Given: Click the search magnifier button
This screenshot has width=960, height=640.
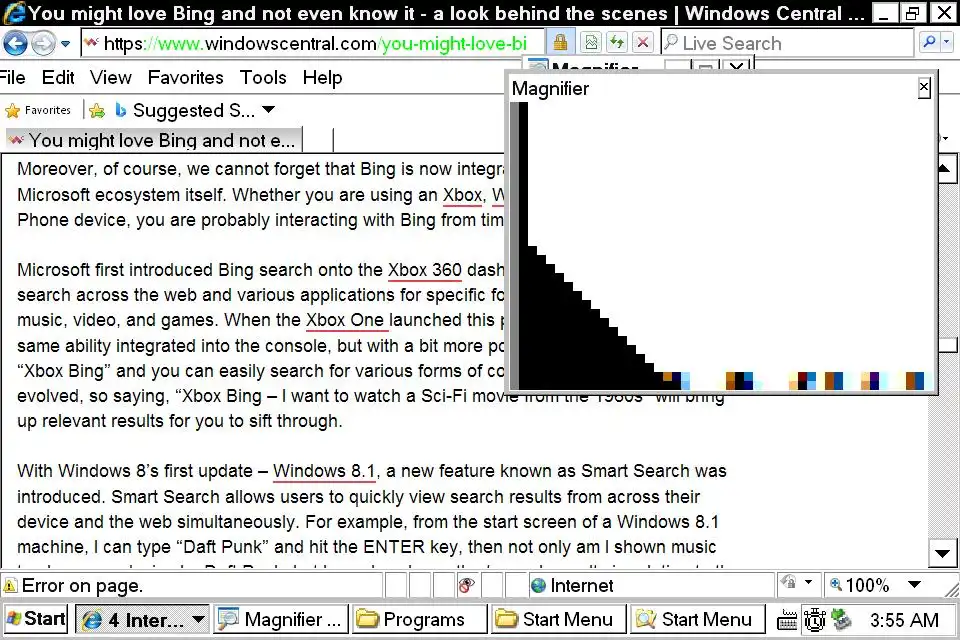Looking at the screenshot, I should tap(929, 42).
